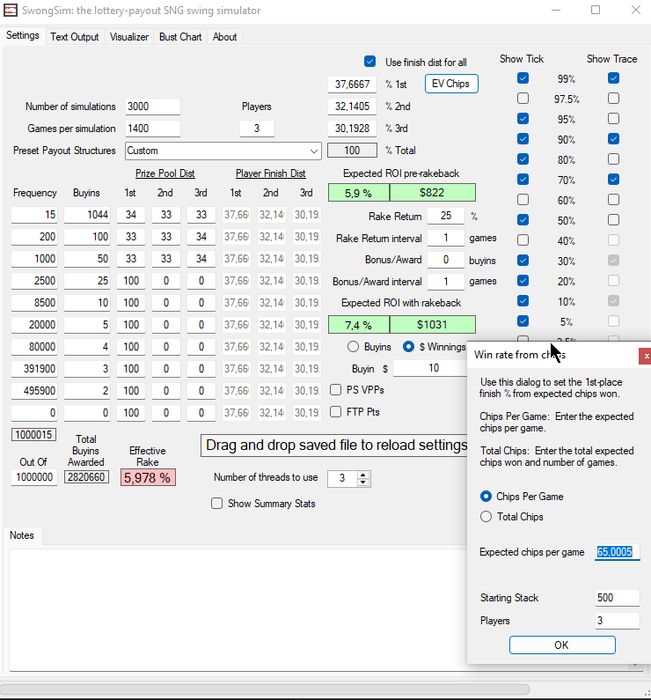The image size is (651, 700).
Task: Click the % 2nd finish field
Action: pyautogui.click(x=352, y=106)
